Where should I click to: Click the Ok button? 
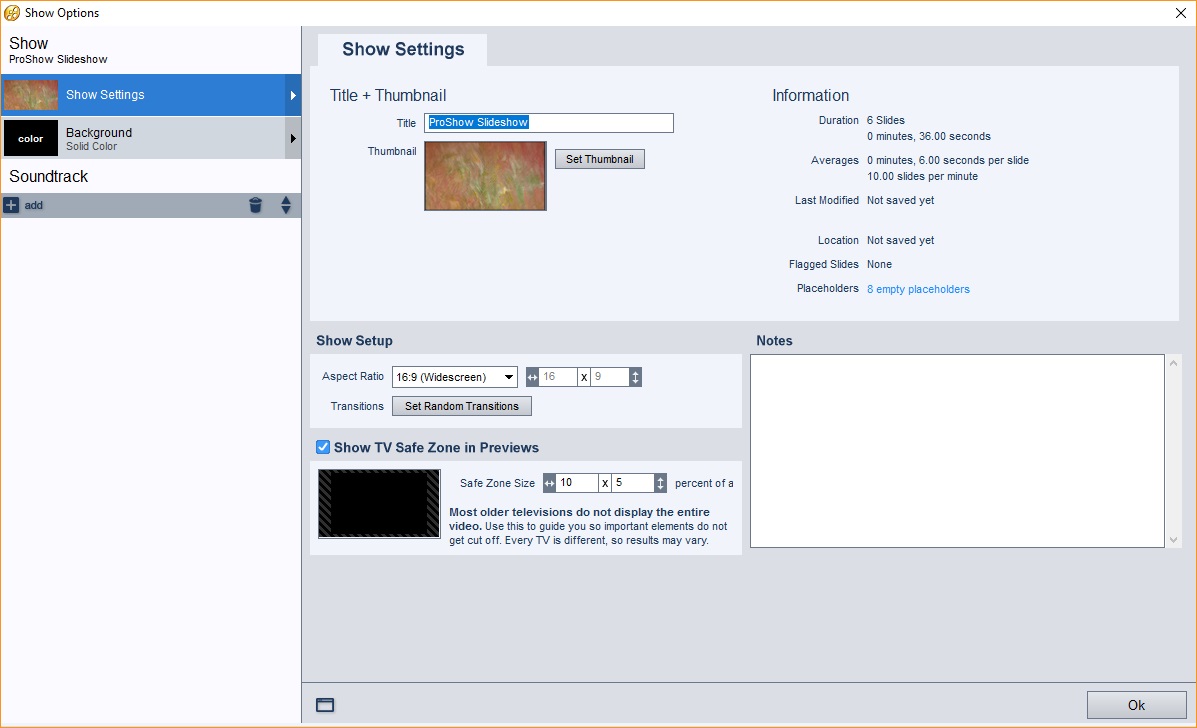click(x=1137, y=705)
